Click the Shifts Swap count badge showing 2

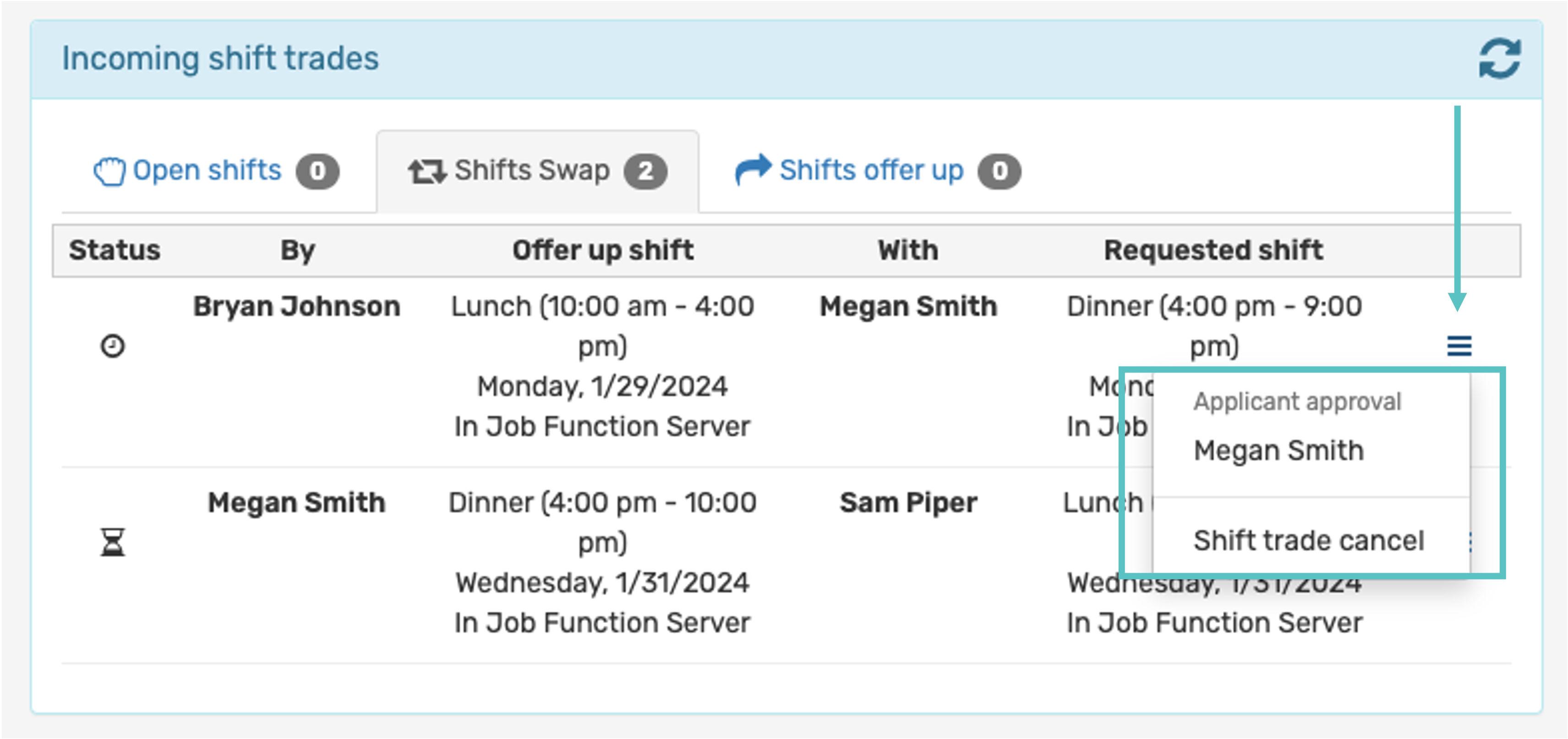pyautogui.click(x=645, y=172)
